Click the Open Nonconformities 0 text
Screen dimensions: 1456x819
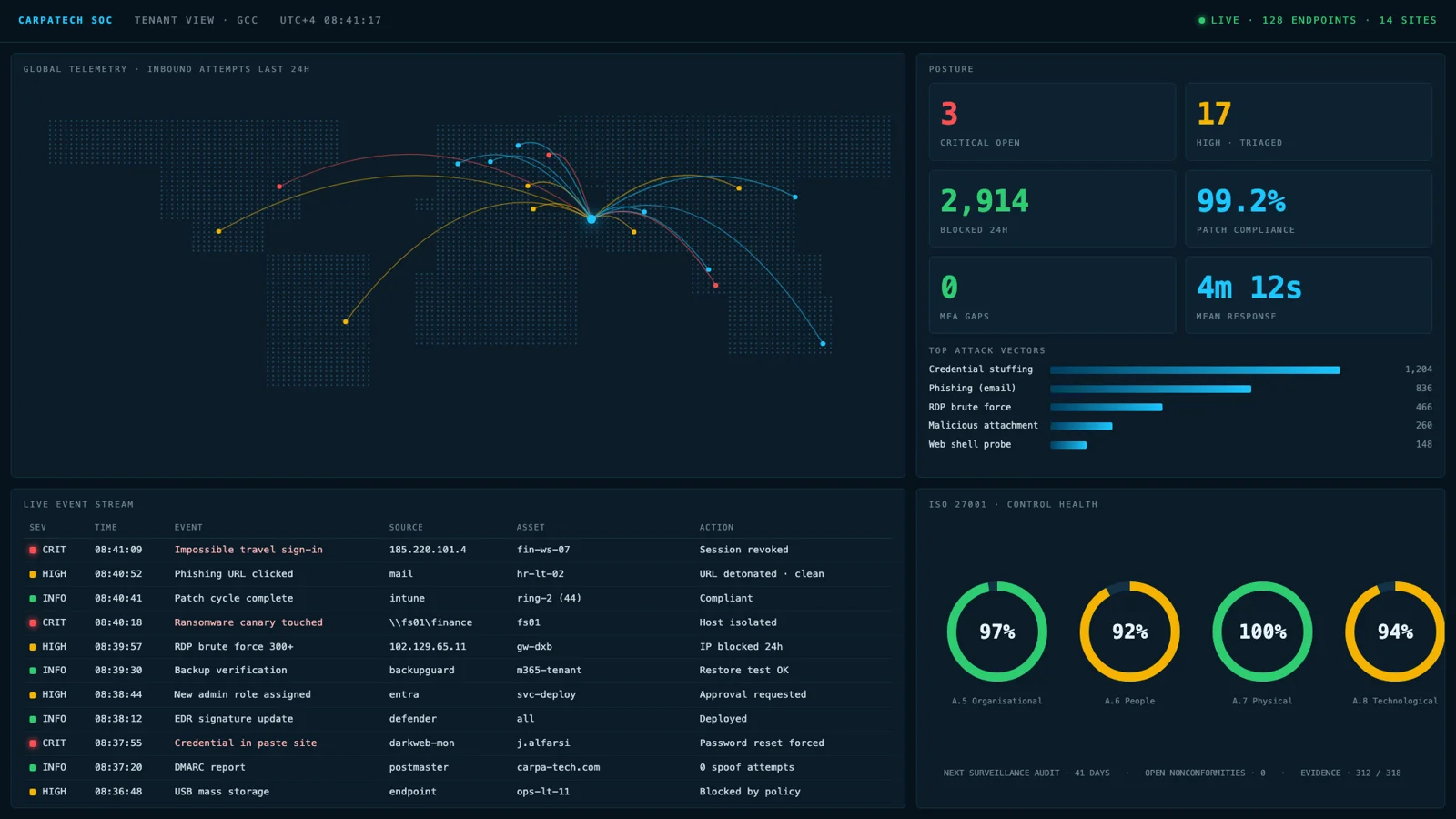[x=1205, y=773]
